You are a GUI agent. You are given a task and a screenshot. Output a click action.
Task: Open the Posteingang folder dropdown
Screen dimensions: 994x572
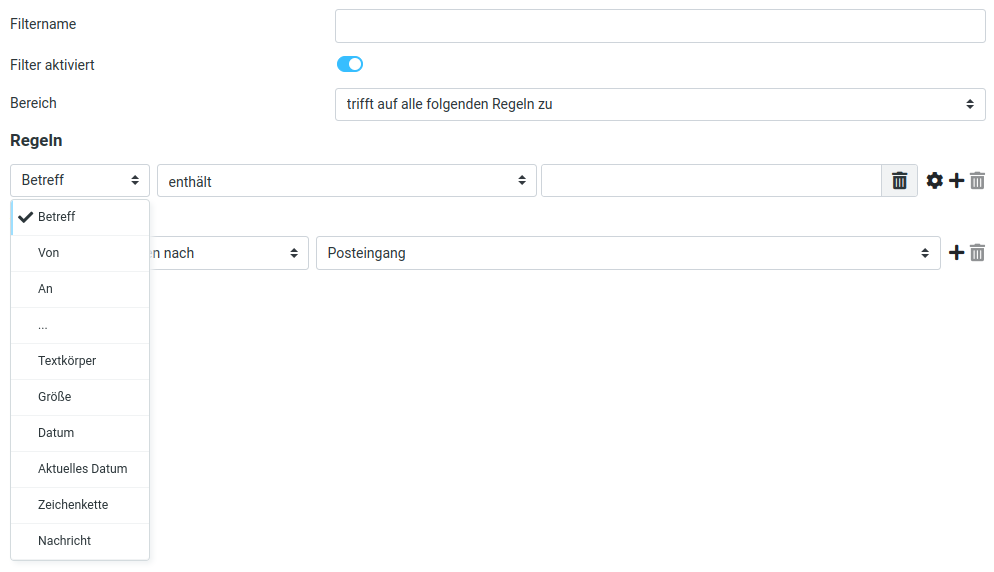[x=628, y=253]
